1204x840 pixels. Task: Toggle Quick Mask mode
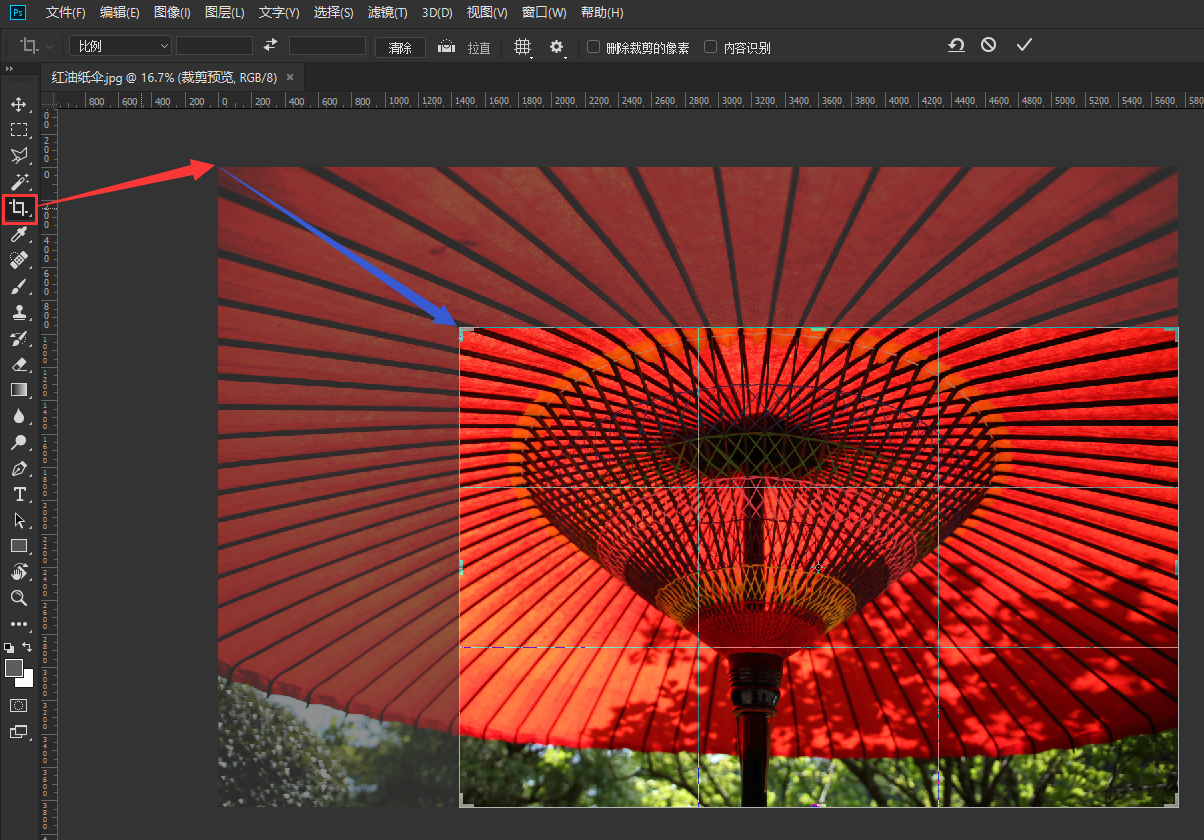pos(19,705)
